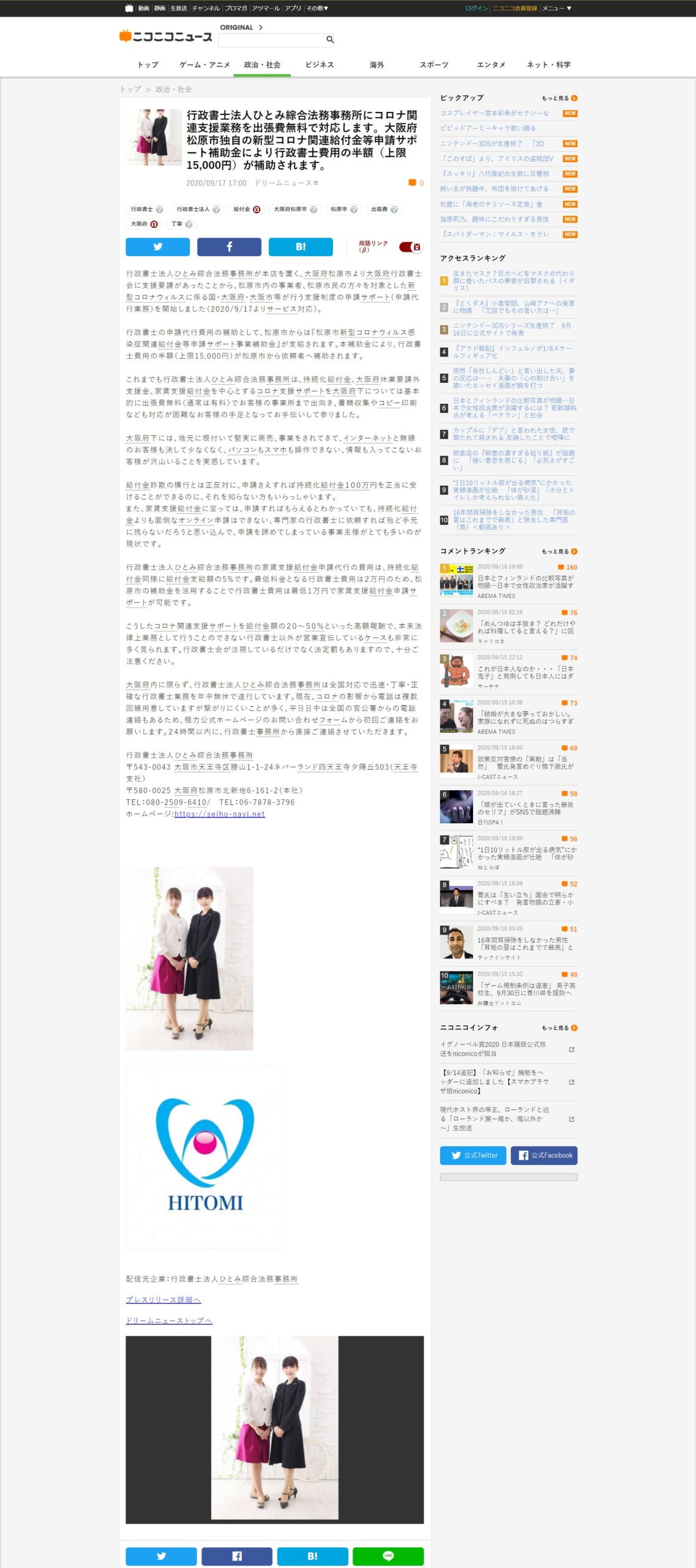Open the seiho-navi.net homepage link
The image size is (696, 1568).
219,813
